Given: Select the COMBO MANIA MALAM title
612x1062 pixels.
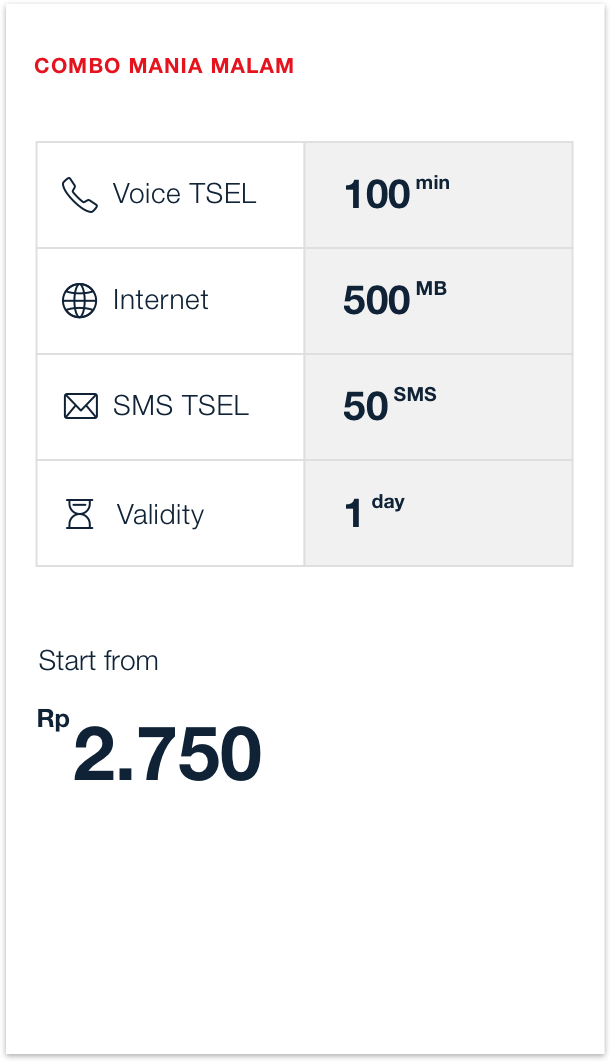Looking at the screenshot, I should click(x=164, y=67).
